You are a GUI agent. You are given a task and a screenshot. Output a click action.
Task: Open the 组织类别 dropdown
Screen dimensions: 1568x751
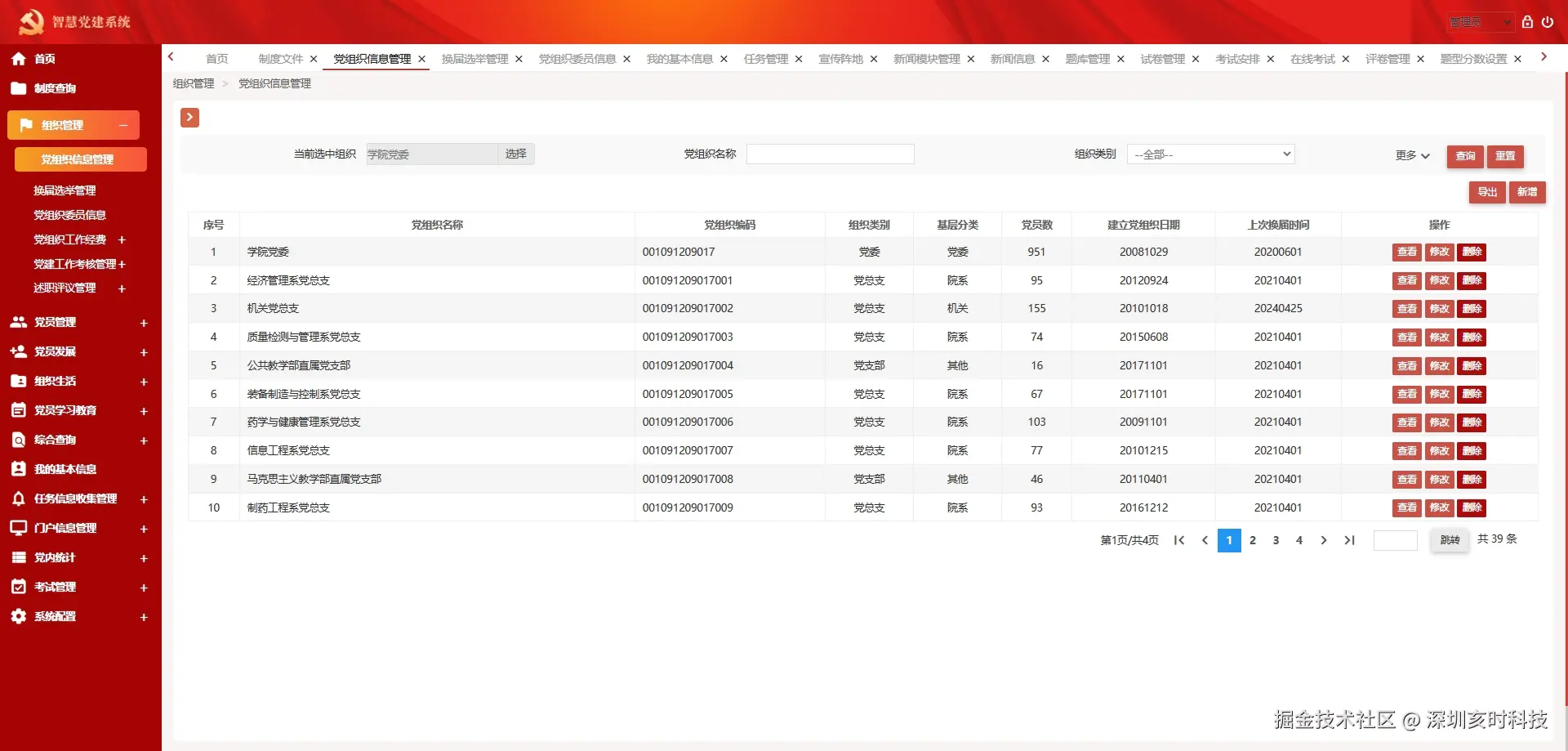coord(1211,154)
